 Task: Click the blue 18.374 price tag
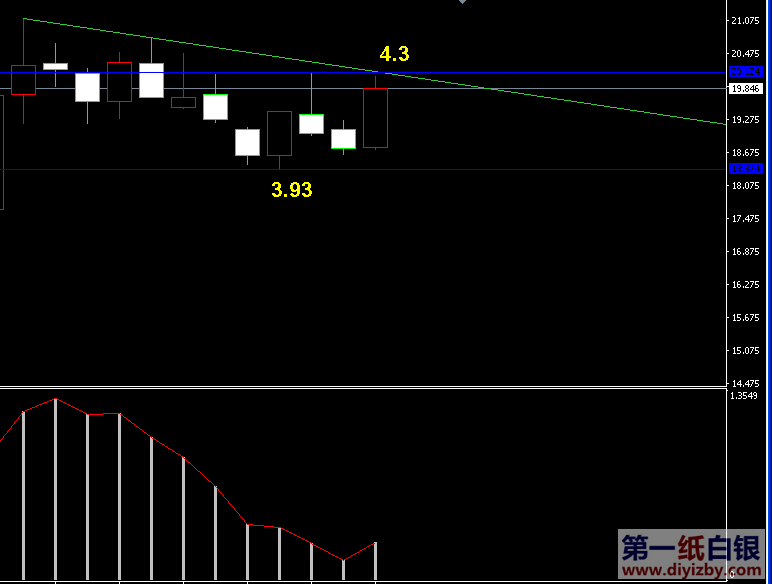745,169
